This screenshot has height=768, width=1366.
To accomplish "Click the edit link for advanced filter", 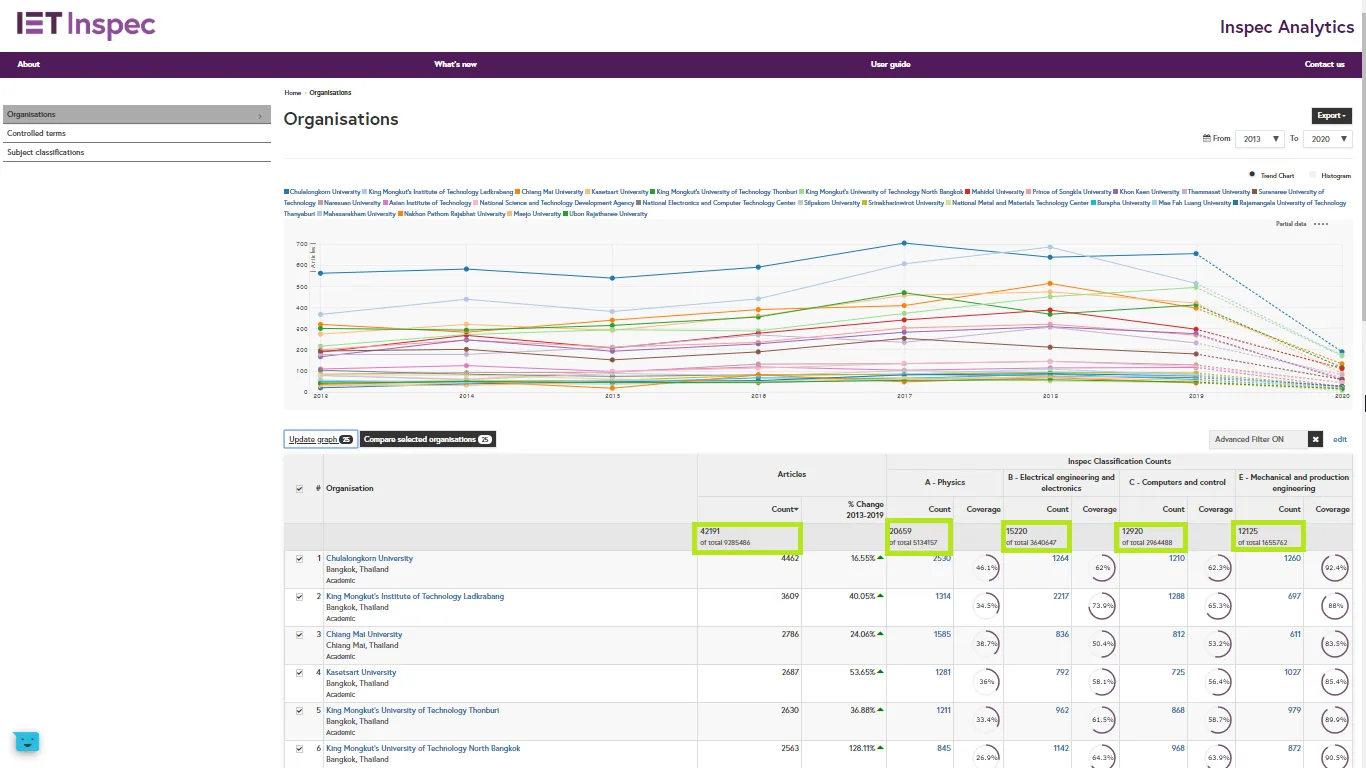I will point(1339,439).
